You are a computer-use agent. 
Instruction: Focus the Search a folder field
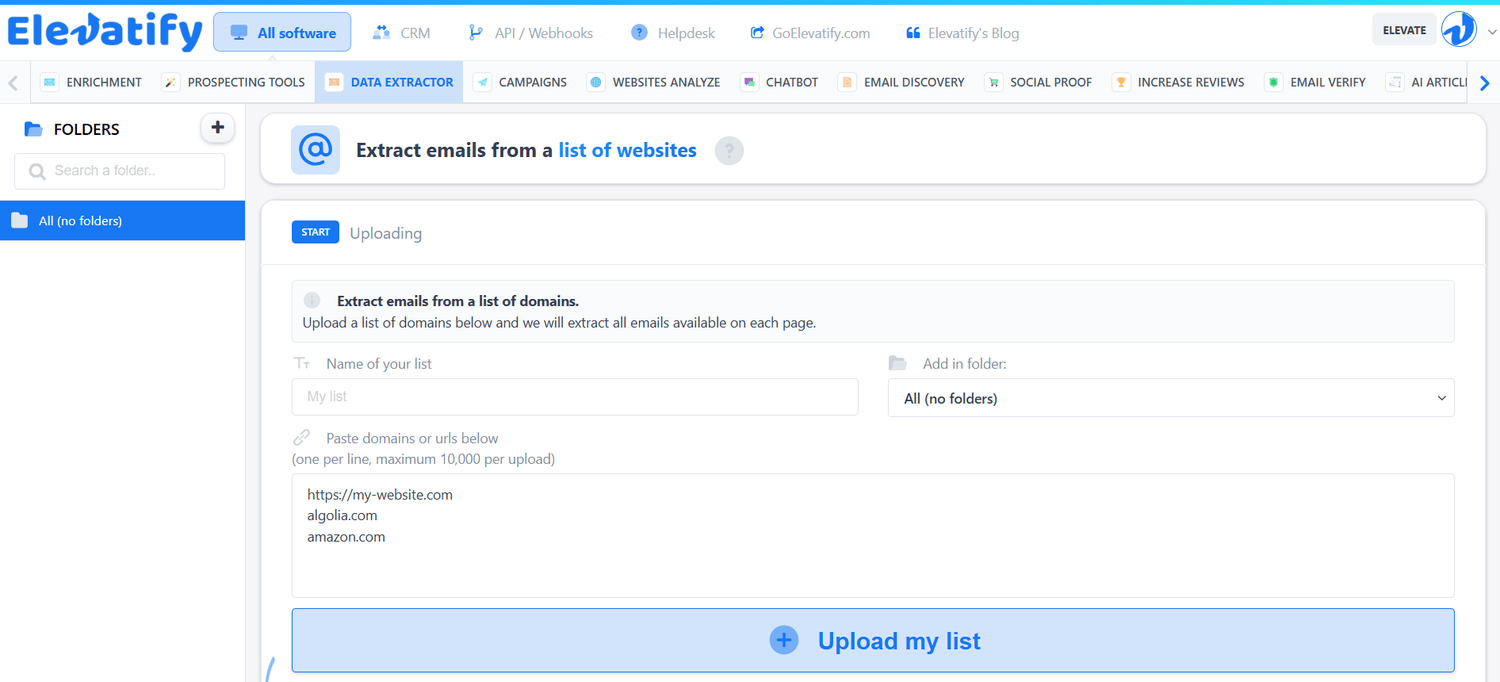(x=120, y=171)
